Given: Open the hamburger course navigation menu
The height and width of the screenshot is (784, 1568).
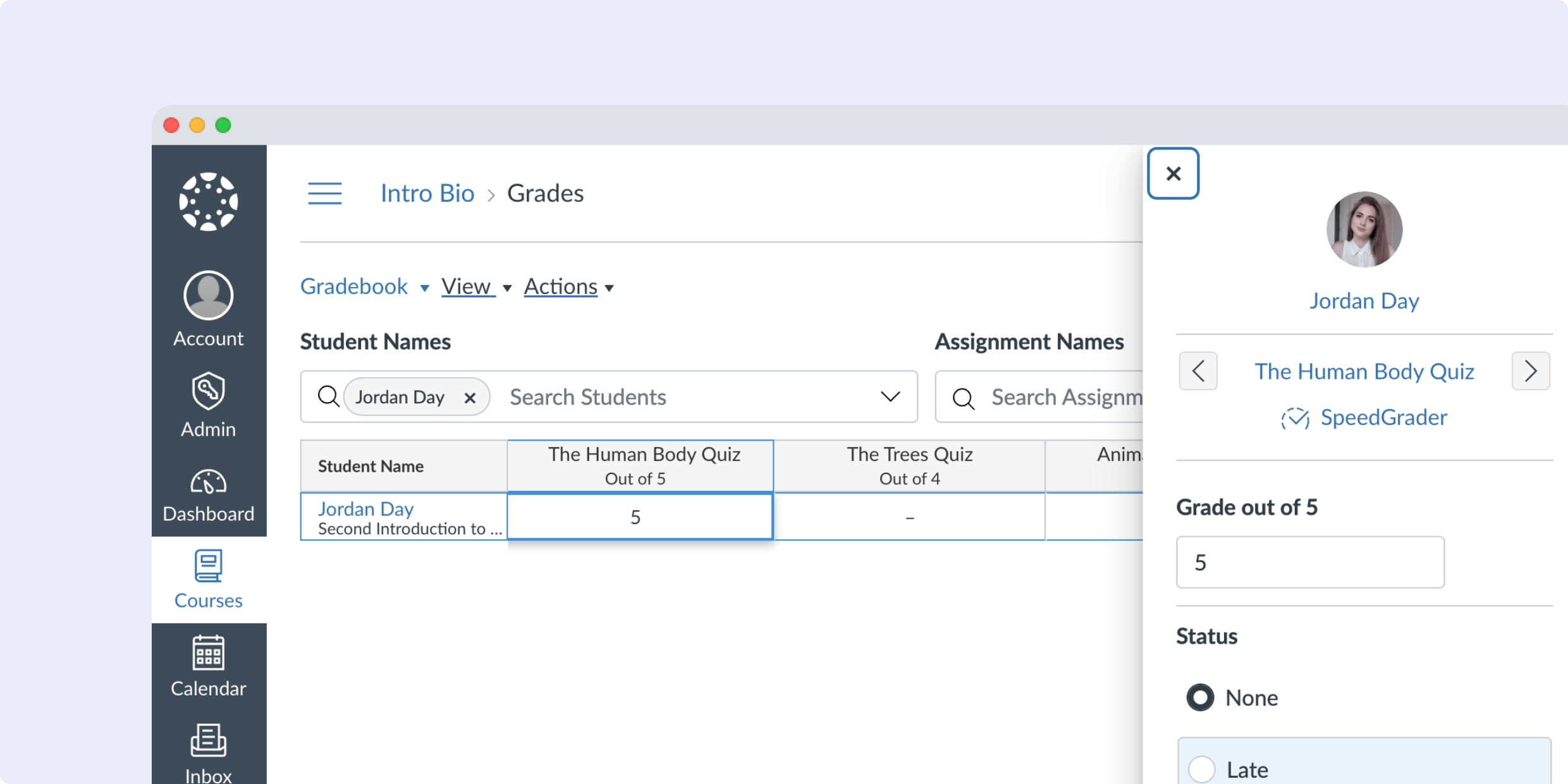Looking at the screenshot, I should click(325, 193).
